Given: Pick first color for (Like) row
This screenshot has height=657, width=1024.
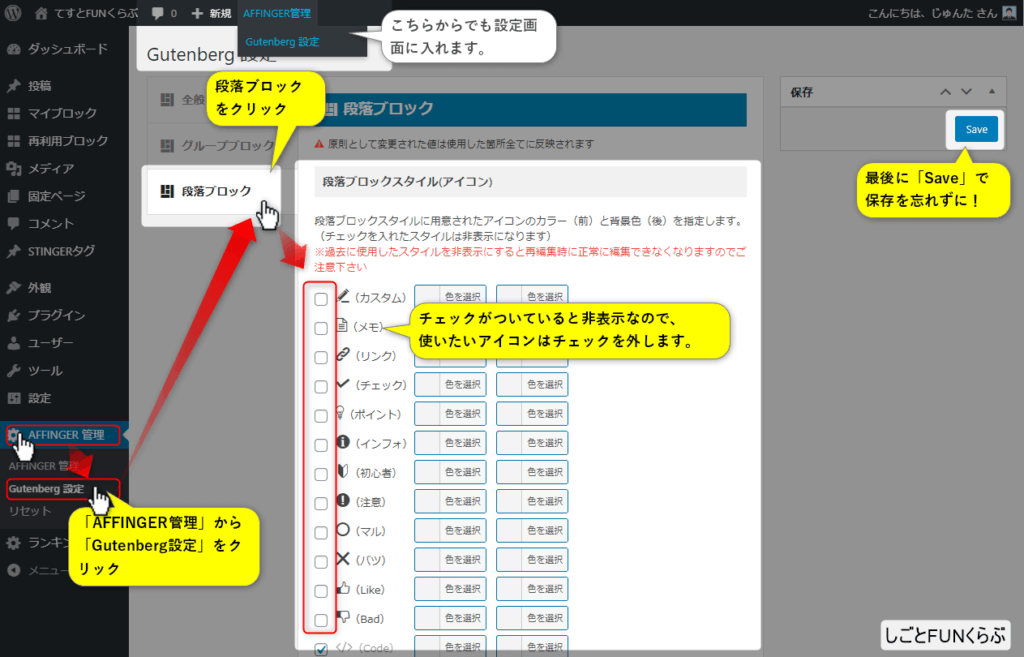Looking at the screenshot, I should (x=450, y=588).
